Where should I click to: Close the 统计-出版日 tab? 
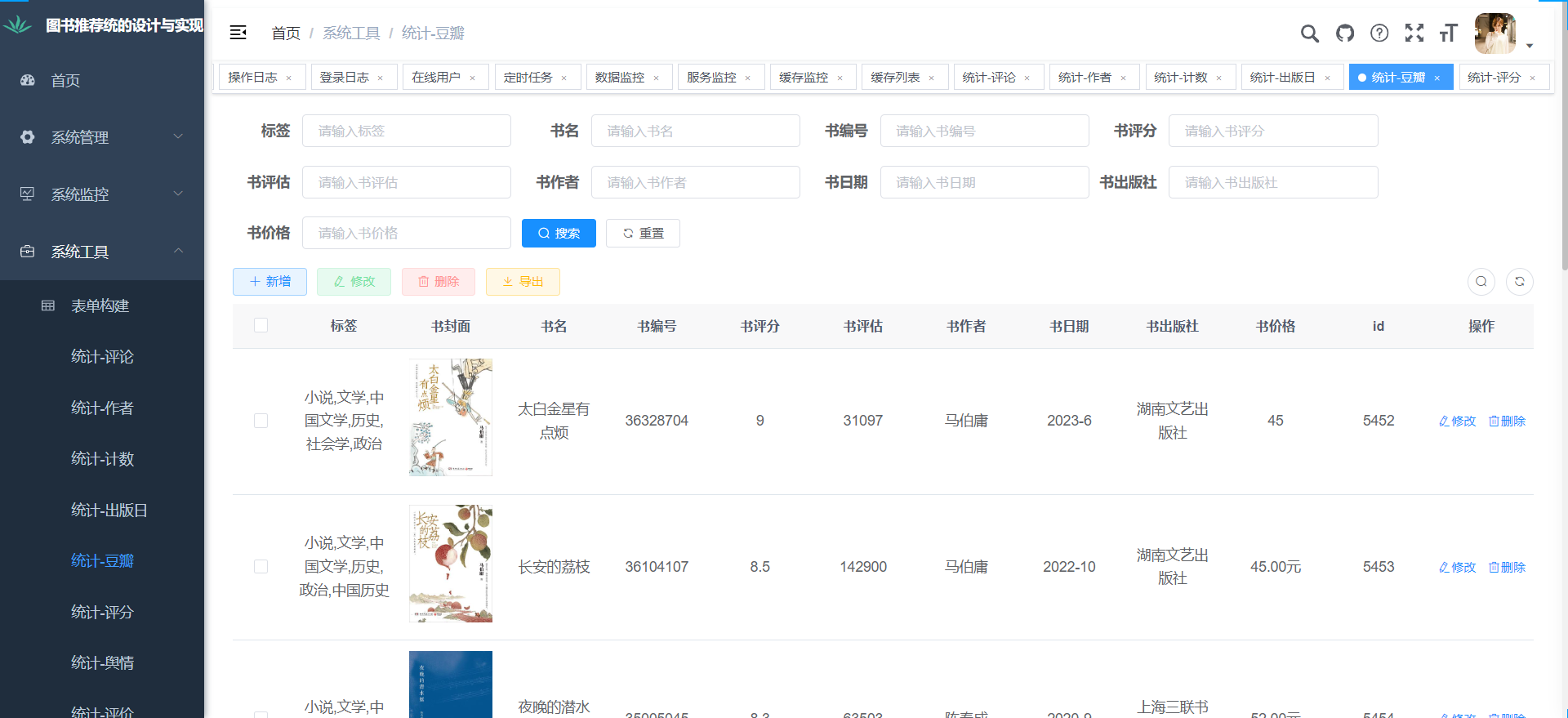(1328, 78)
